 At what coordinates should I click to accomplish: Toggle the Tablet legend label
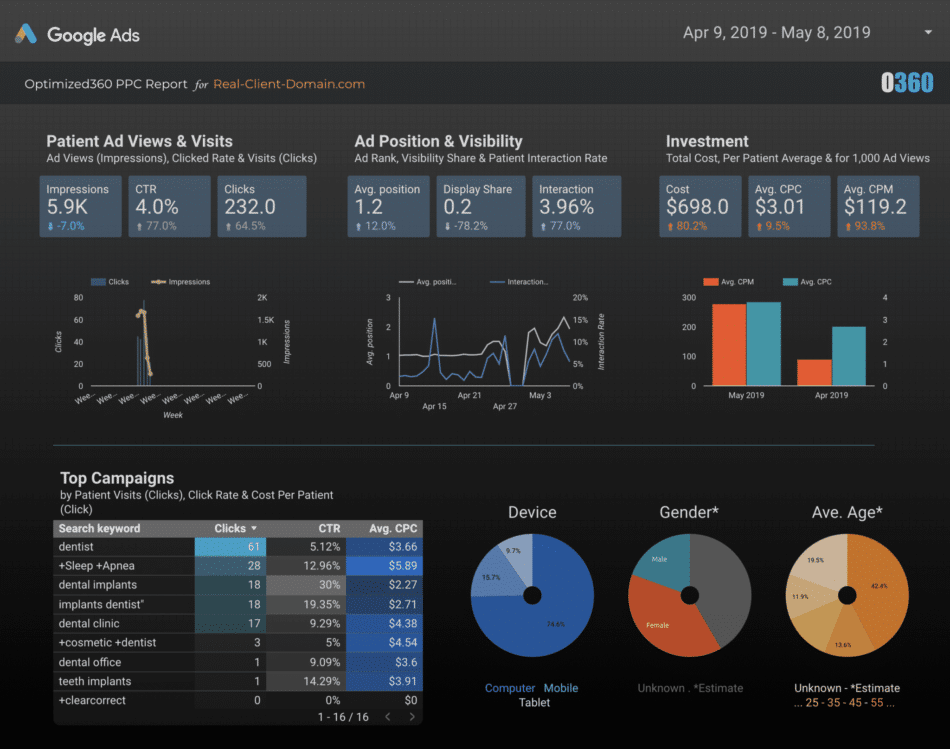[534, 703]
